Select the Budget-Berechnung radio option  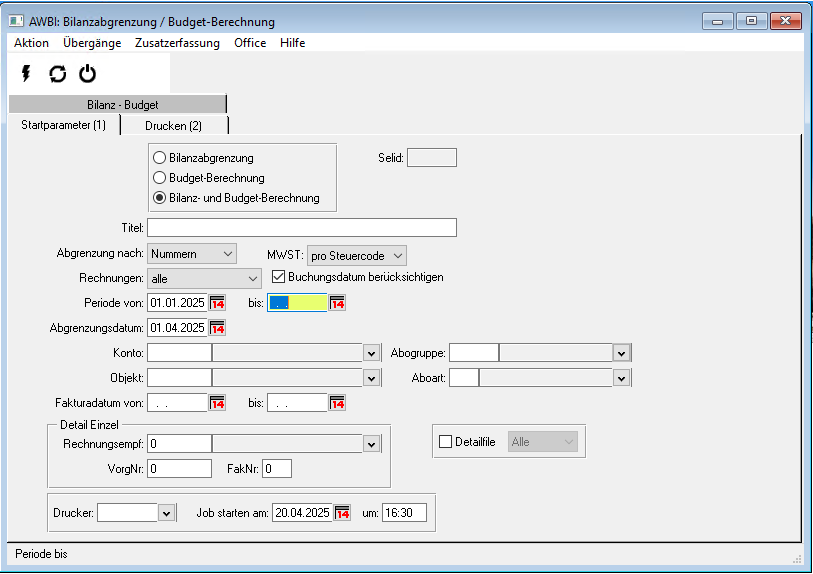coord(159,178)
